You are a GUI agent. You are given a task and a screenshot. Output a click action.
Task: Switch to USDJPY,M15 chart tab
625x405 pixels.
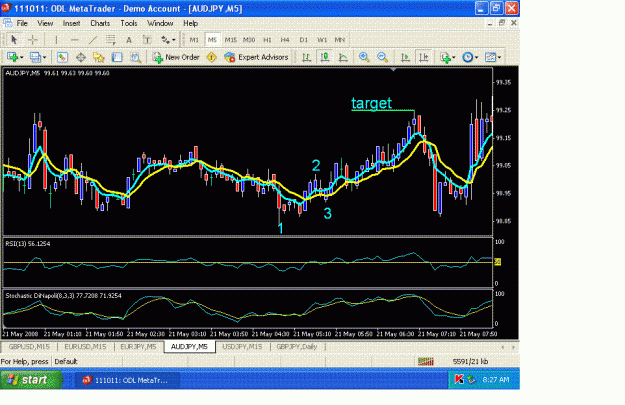[242, 347]
